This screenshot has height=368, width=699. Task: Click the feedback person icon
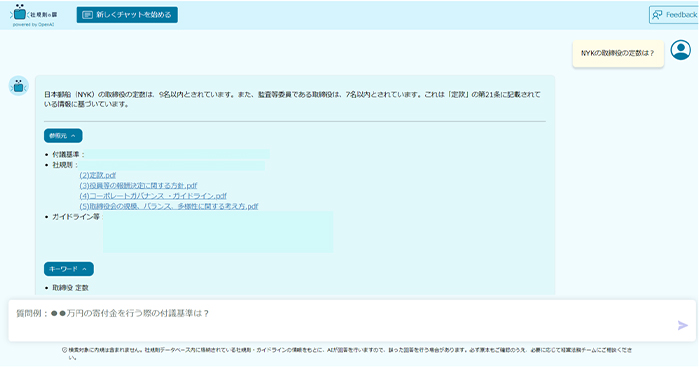pyautogui.click(x=657, y=15)
